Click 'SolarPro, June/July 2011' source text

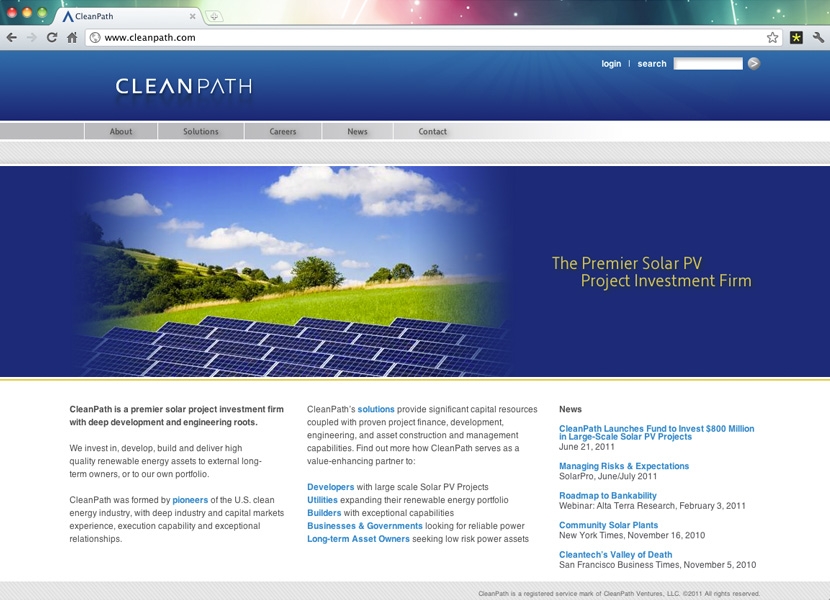608,476
